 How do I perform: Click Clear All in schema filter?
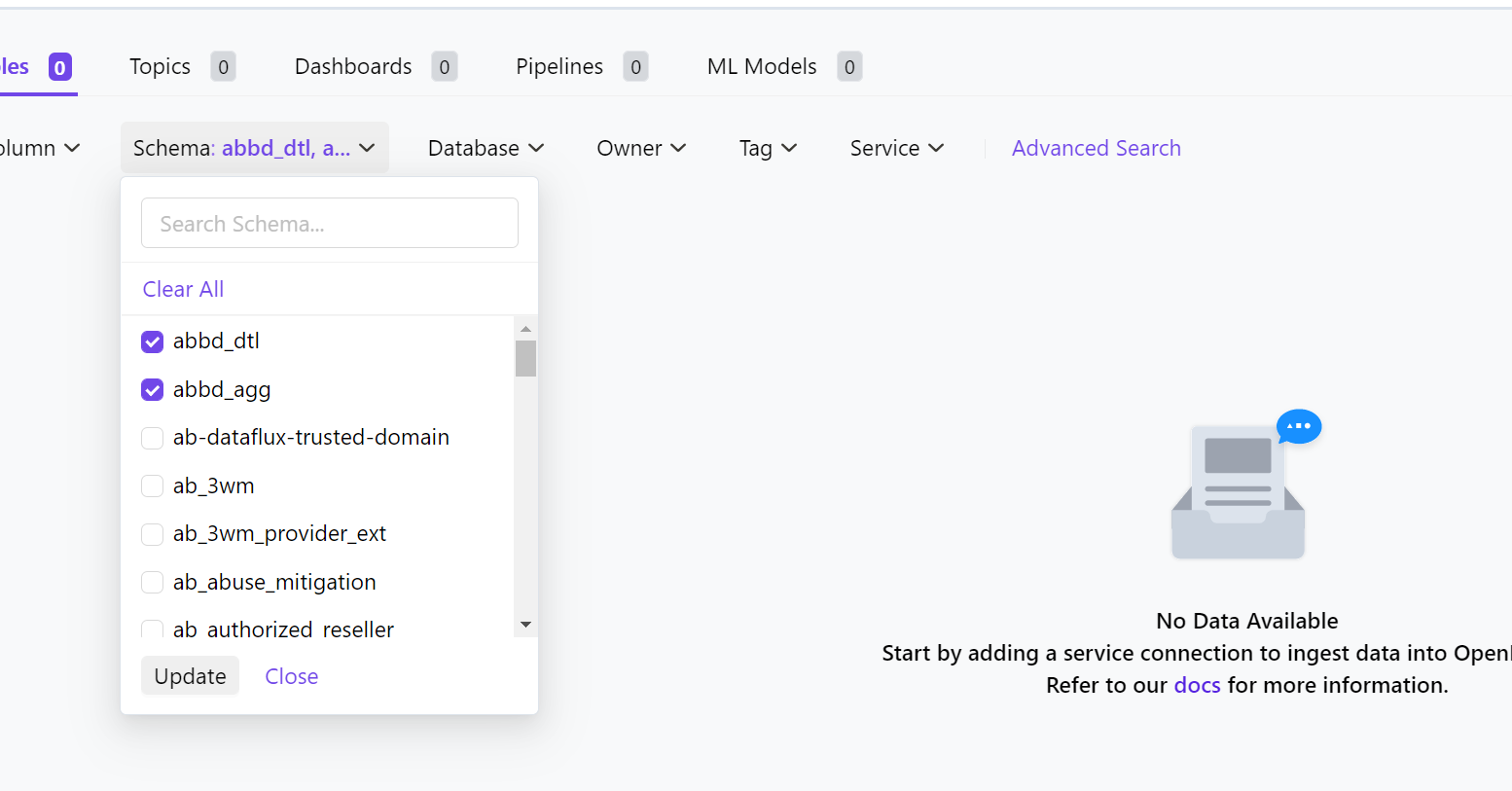tap(183, 289)
